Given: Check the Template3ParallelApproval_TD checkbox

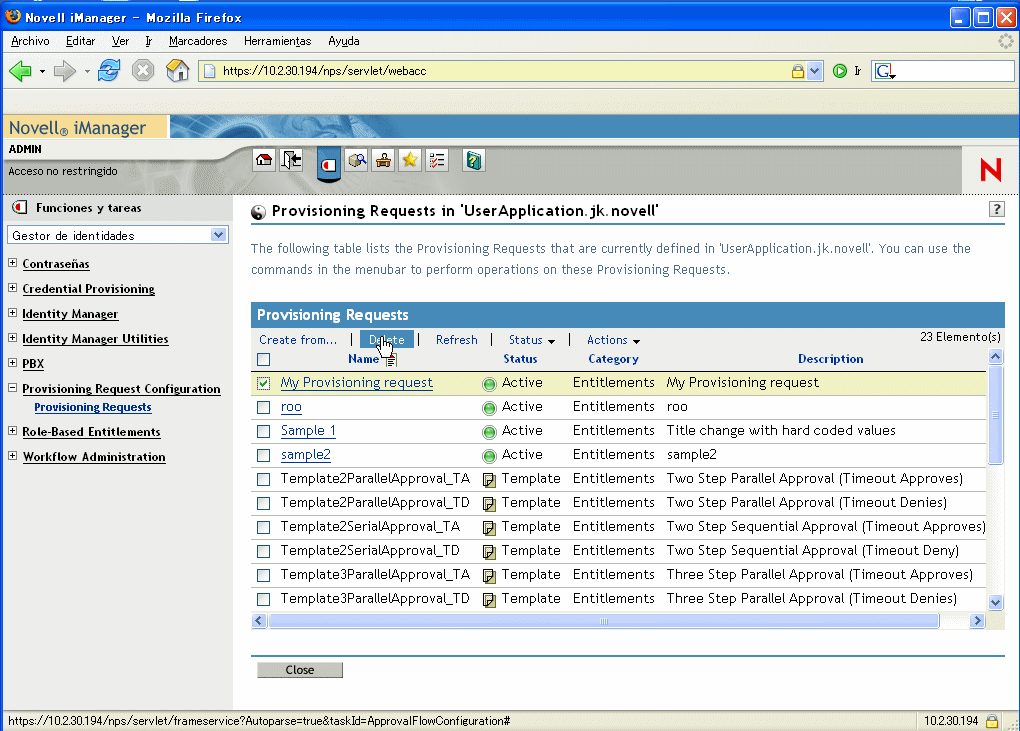Looking at the screenshot, I should point(263,599).
